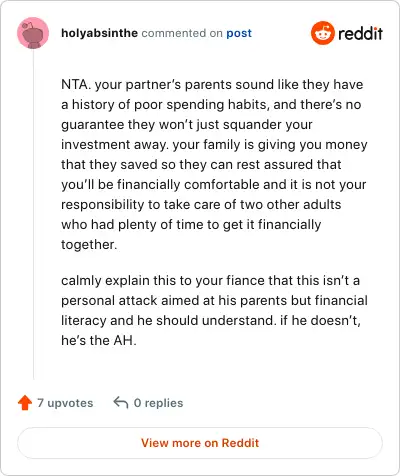400x476 pixels.
Task: Click the holyabsinthe pink avatar icon
Action: click(33, 33)
